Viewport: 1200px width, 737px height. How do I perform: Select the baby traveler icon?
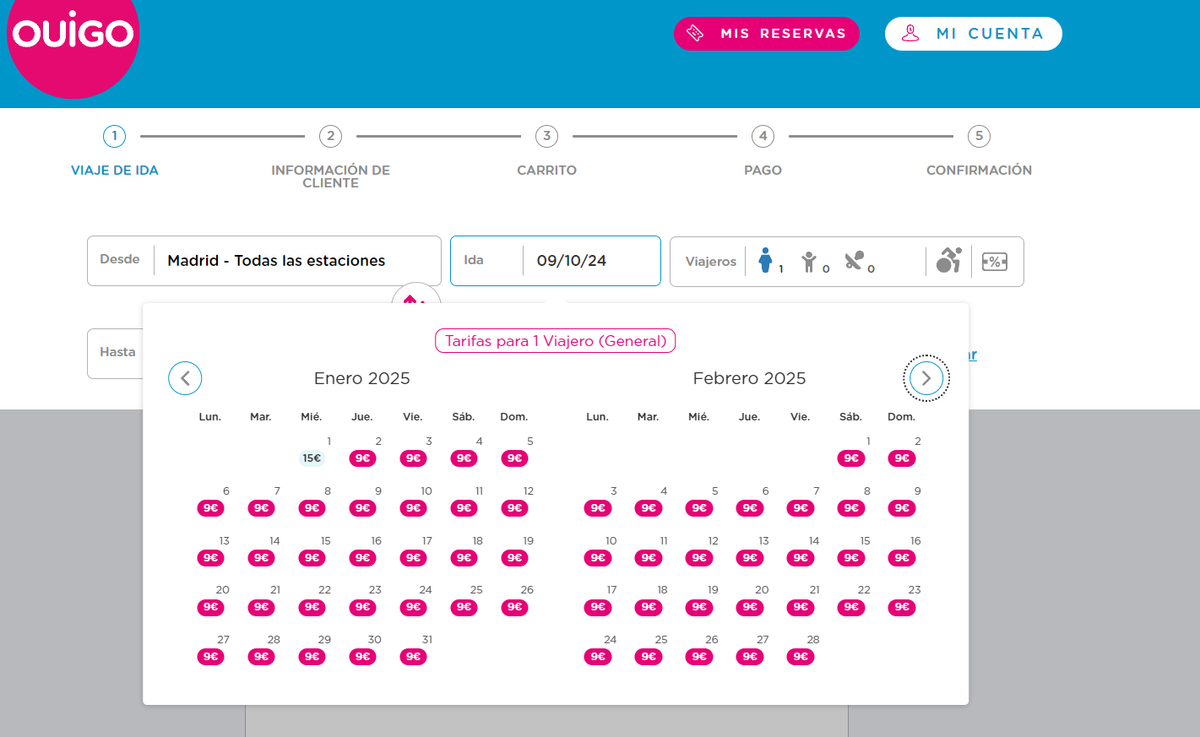click(x=853, y=261)
